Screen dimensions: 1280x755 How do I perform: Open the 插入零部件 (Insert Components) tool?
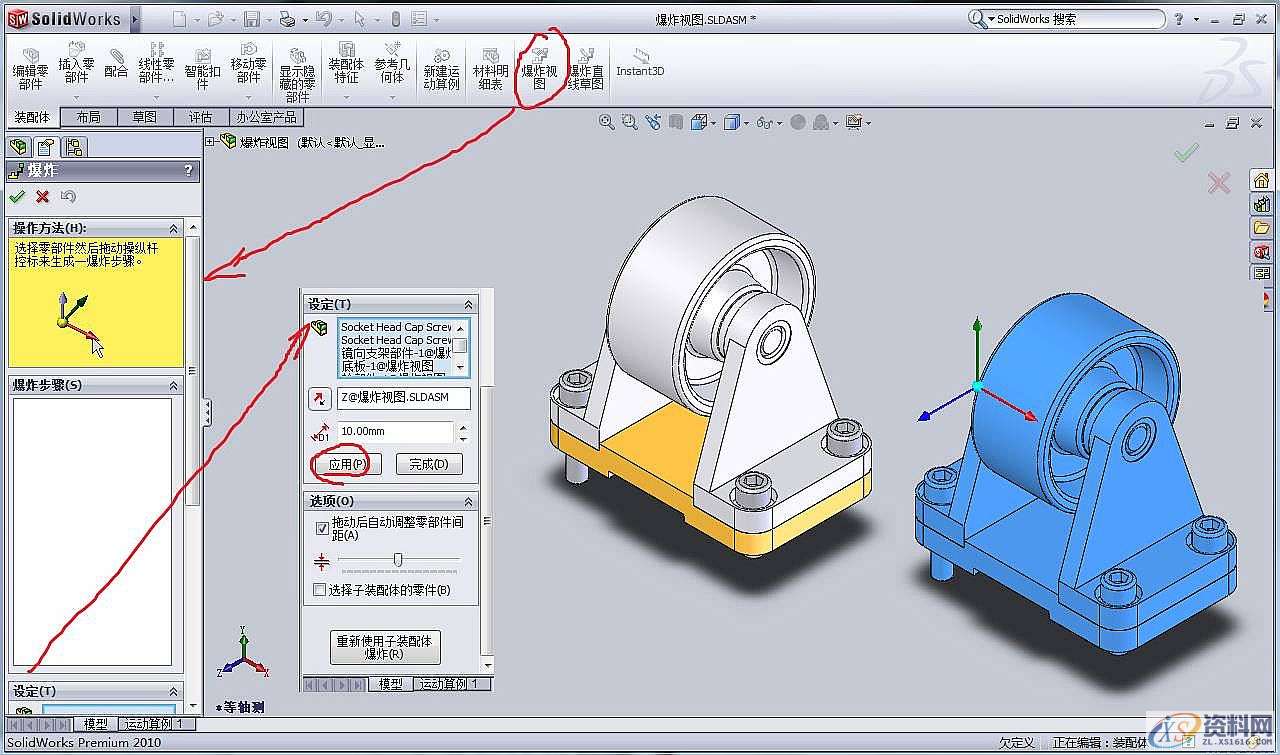(x=75, y=64)
